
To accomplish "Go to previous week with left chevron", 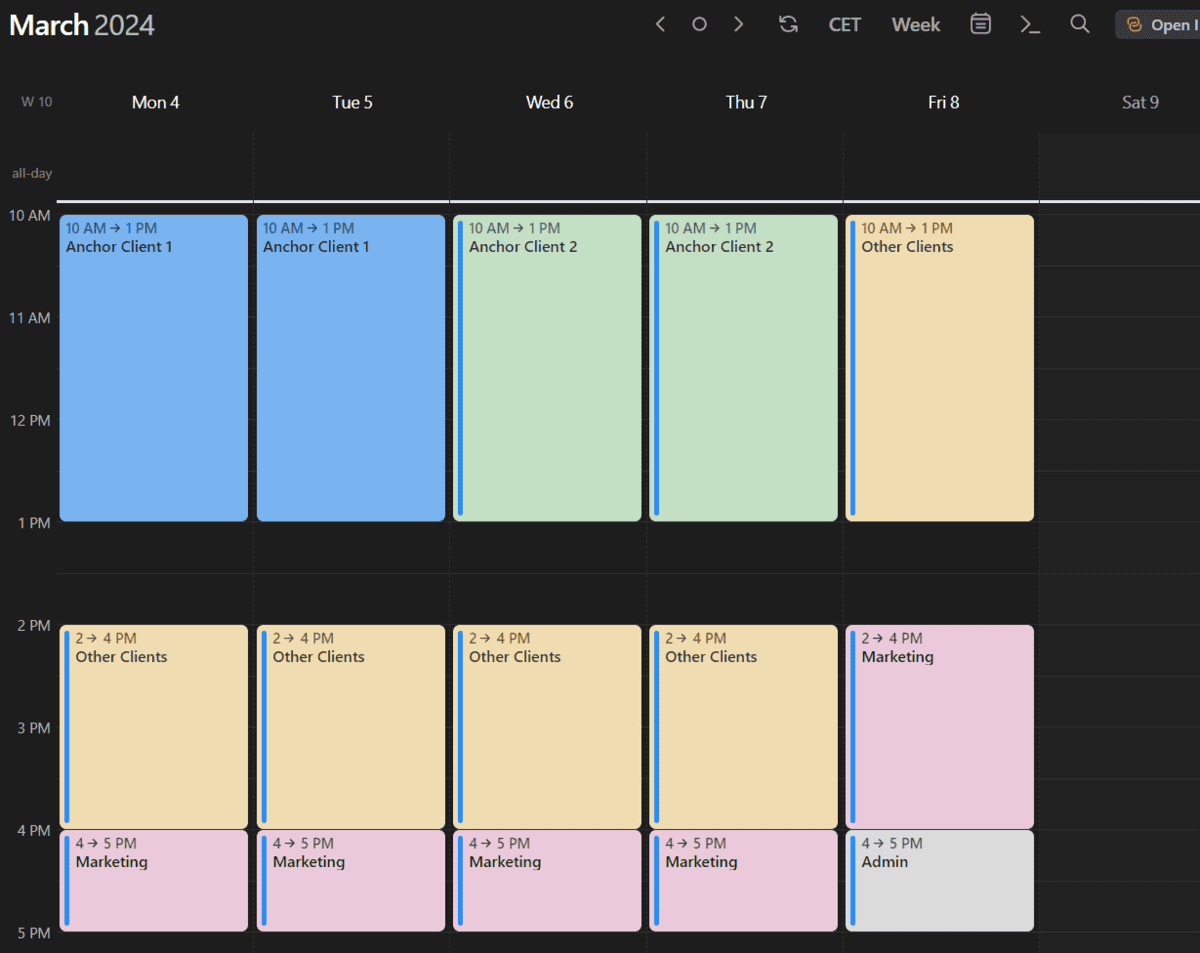I will tap(660, 24).
